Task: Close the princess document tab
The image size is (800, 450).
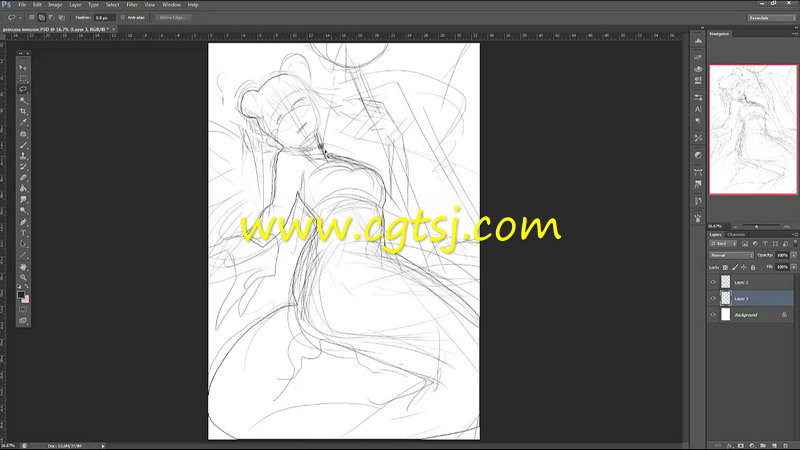Action: point(113,30)
